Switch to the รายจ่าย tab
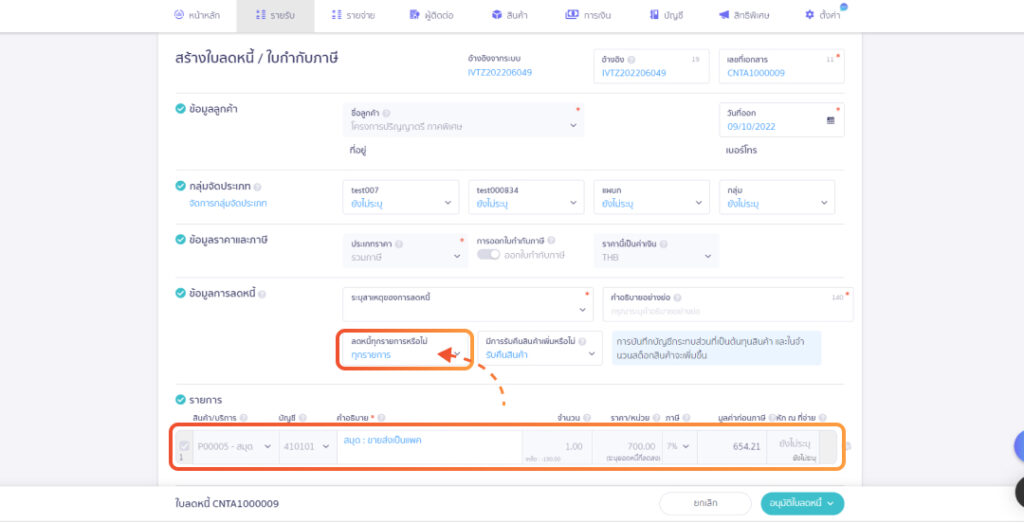Viewport: 1024px width, 523px height. [349, 15]
